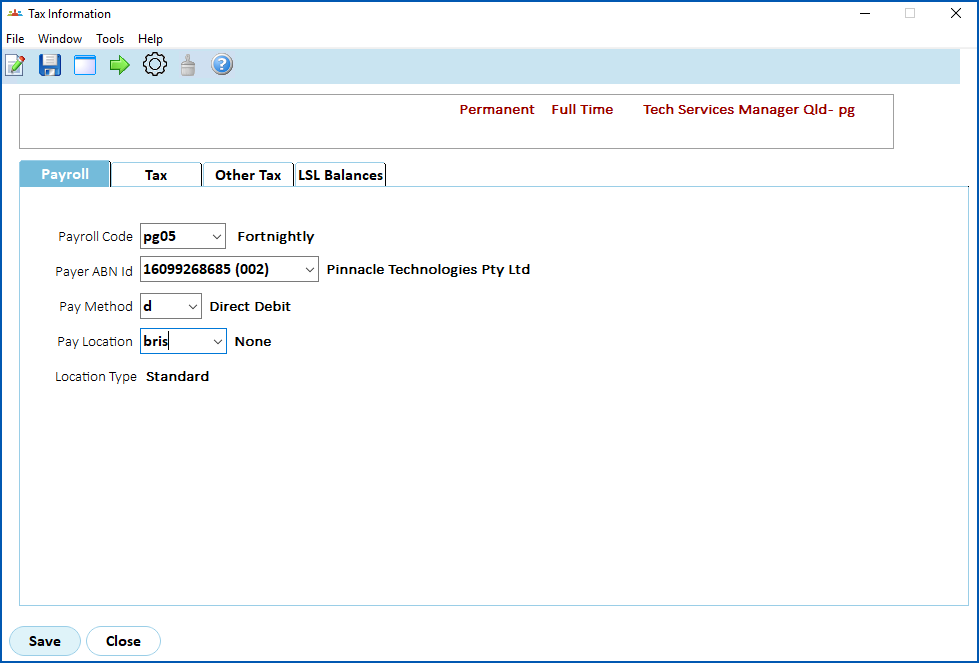Click the Save button at bottom
This screenshot has height=663, width=979.
point(45,641)
